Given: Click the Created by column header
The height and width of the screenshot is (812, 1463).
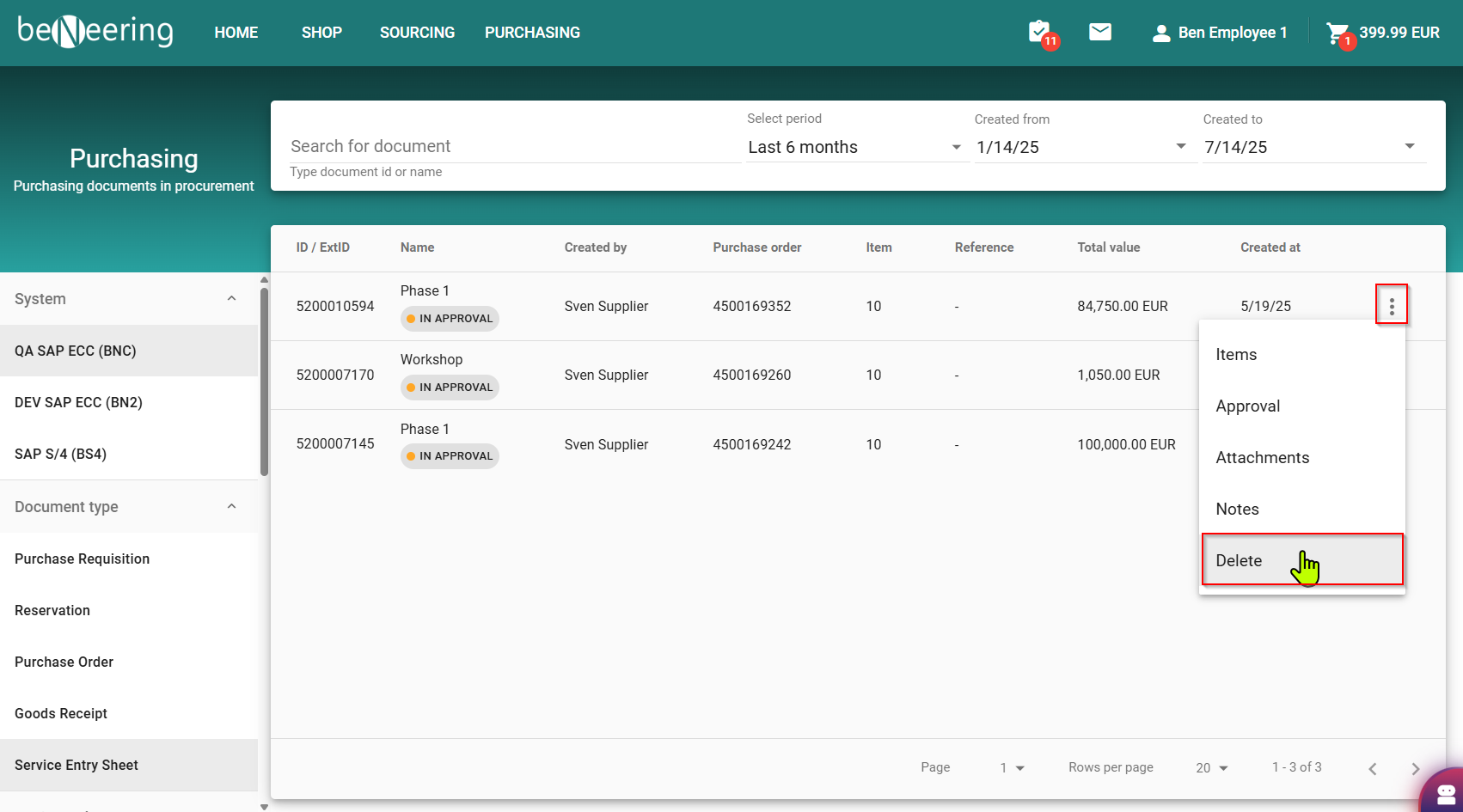Looking at the screenshot, I should 596,247.
